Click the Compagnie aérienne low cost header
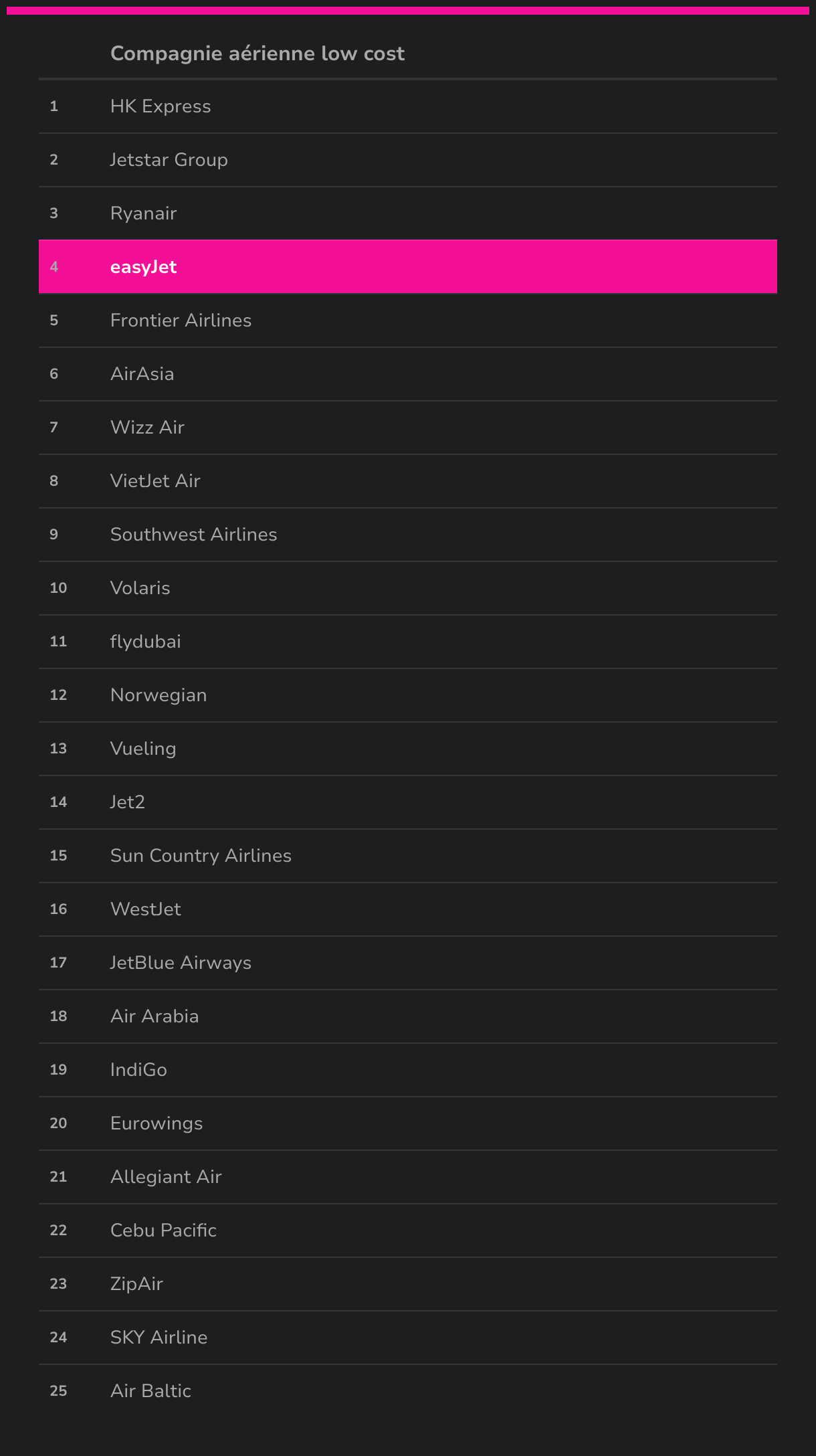This screenshot has width=816, height=1456. point(258,54)
